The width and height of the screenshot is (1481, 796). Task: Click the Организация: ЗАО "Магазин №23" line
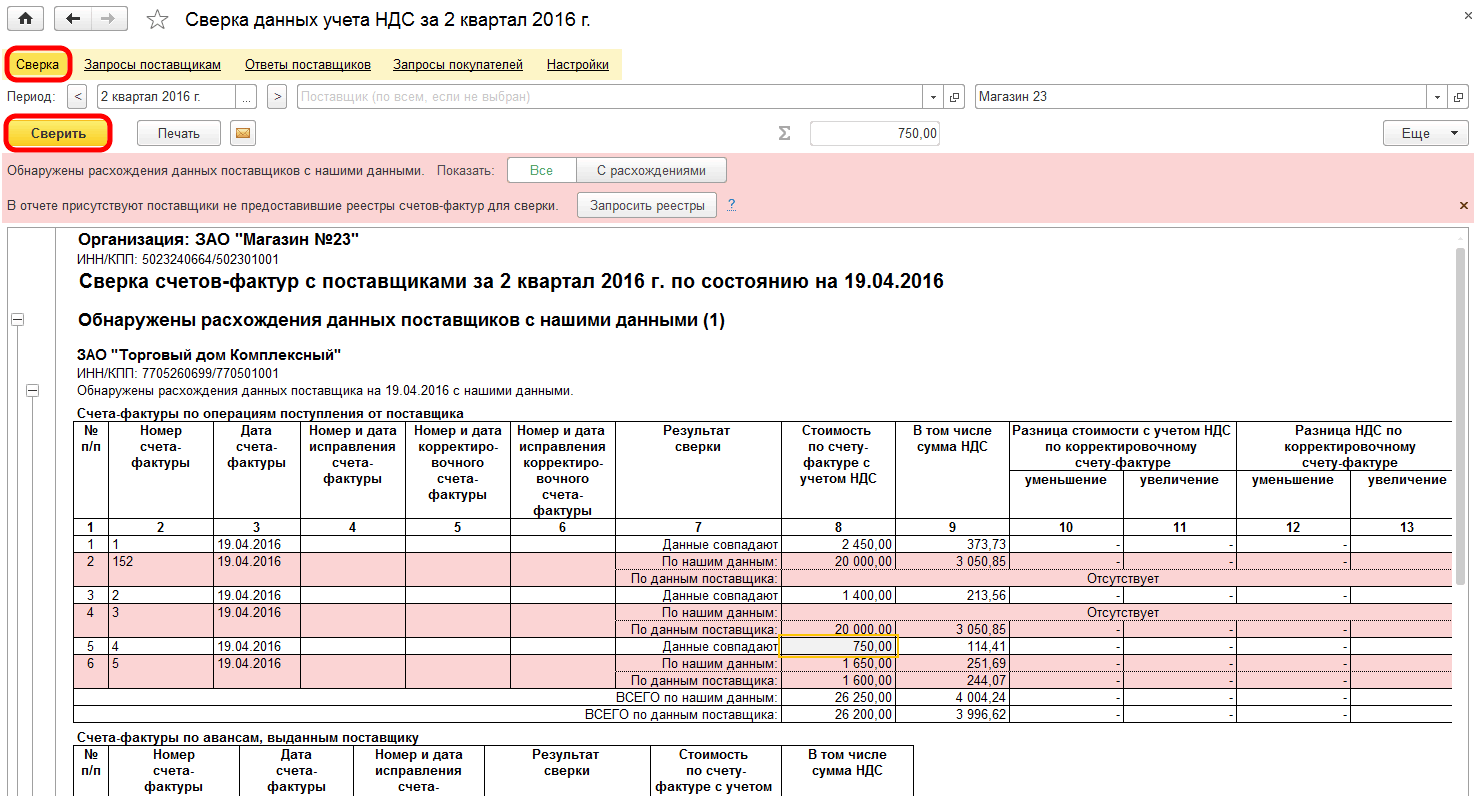coord(218,239)
